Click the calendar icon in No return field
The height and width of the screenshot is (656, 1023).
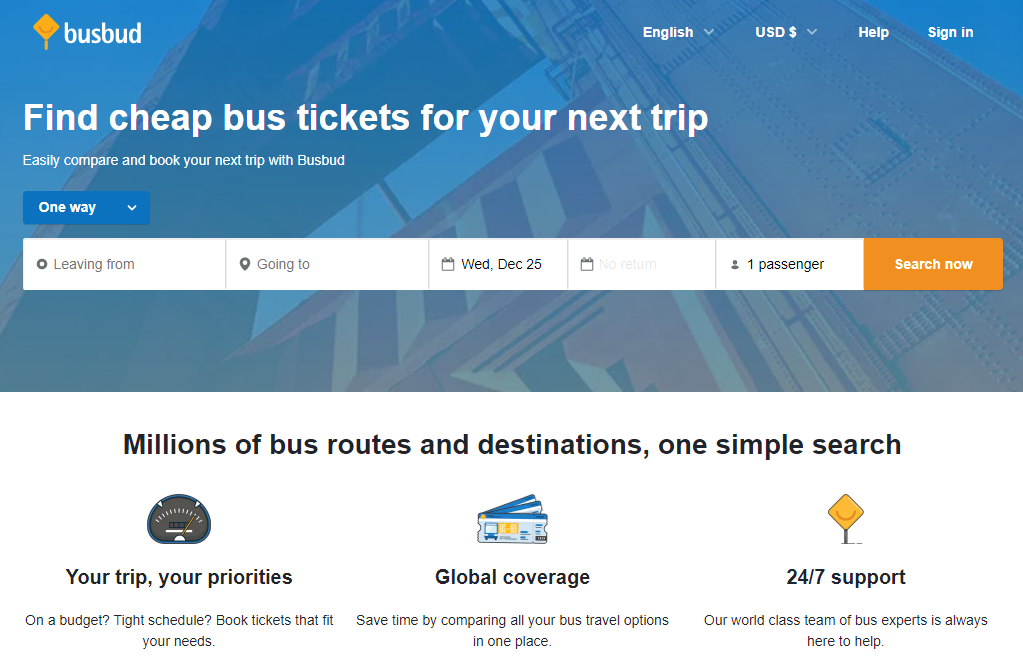[587, 263]
